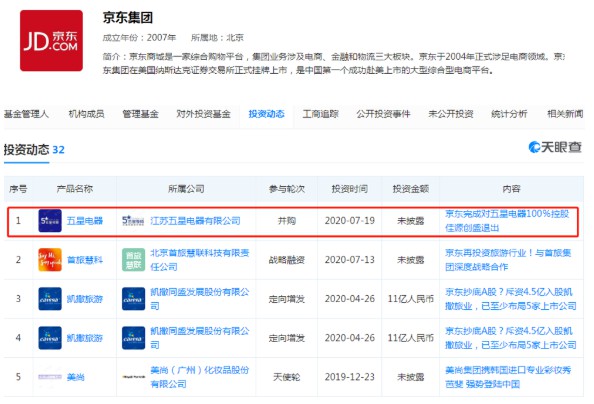
Task: Switch to the 工商追踪 tab
Action: tap(320, 114)
